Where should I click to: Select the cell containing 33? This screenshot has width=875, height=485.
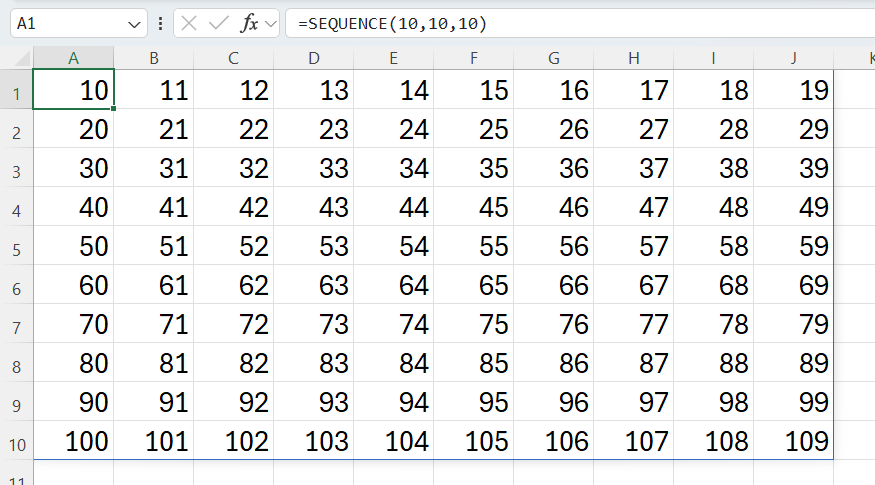(314, 167)
